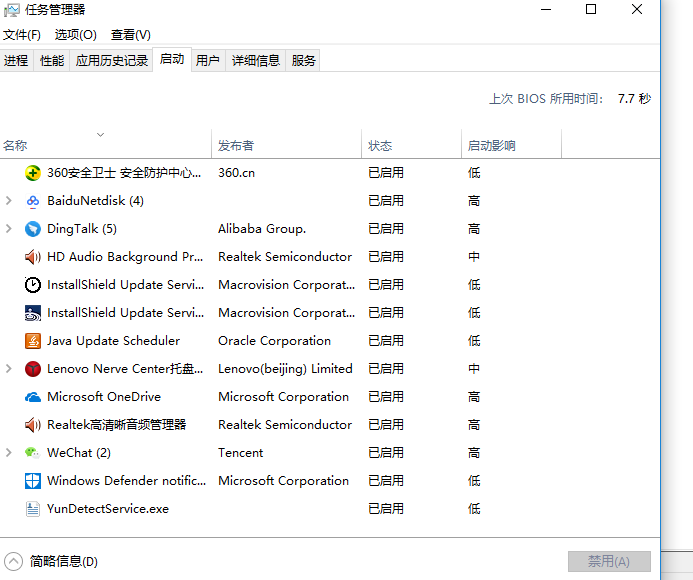Click the 7.7 秒 BIOS time value

pos(634,99)
